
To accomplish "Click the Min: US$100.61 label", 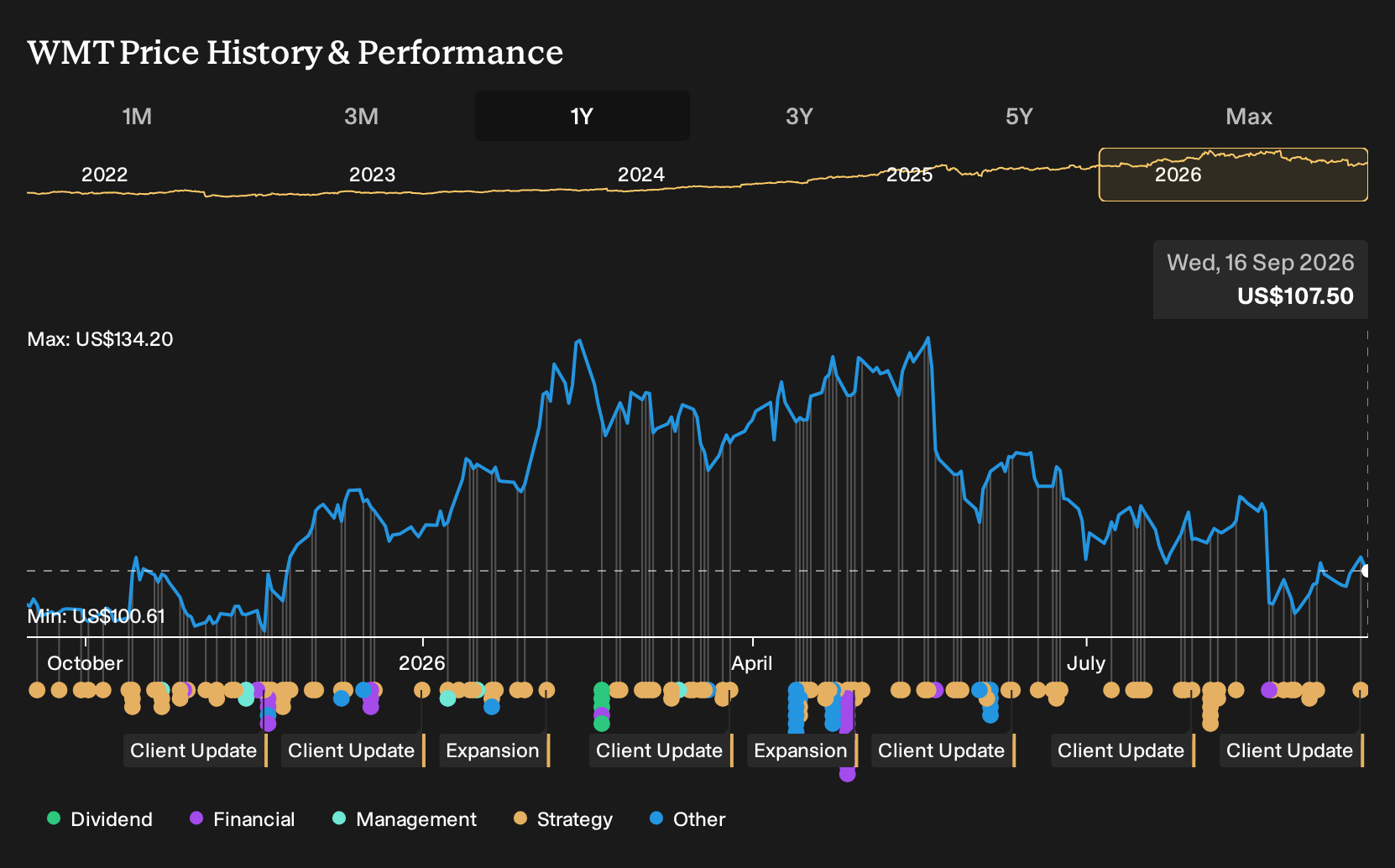I will coord(96,616).
